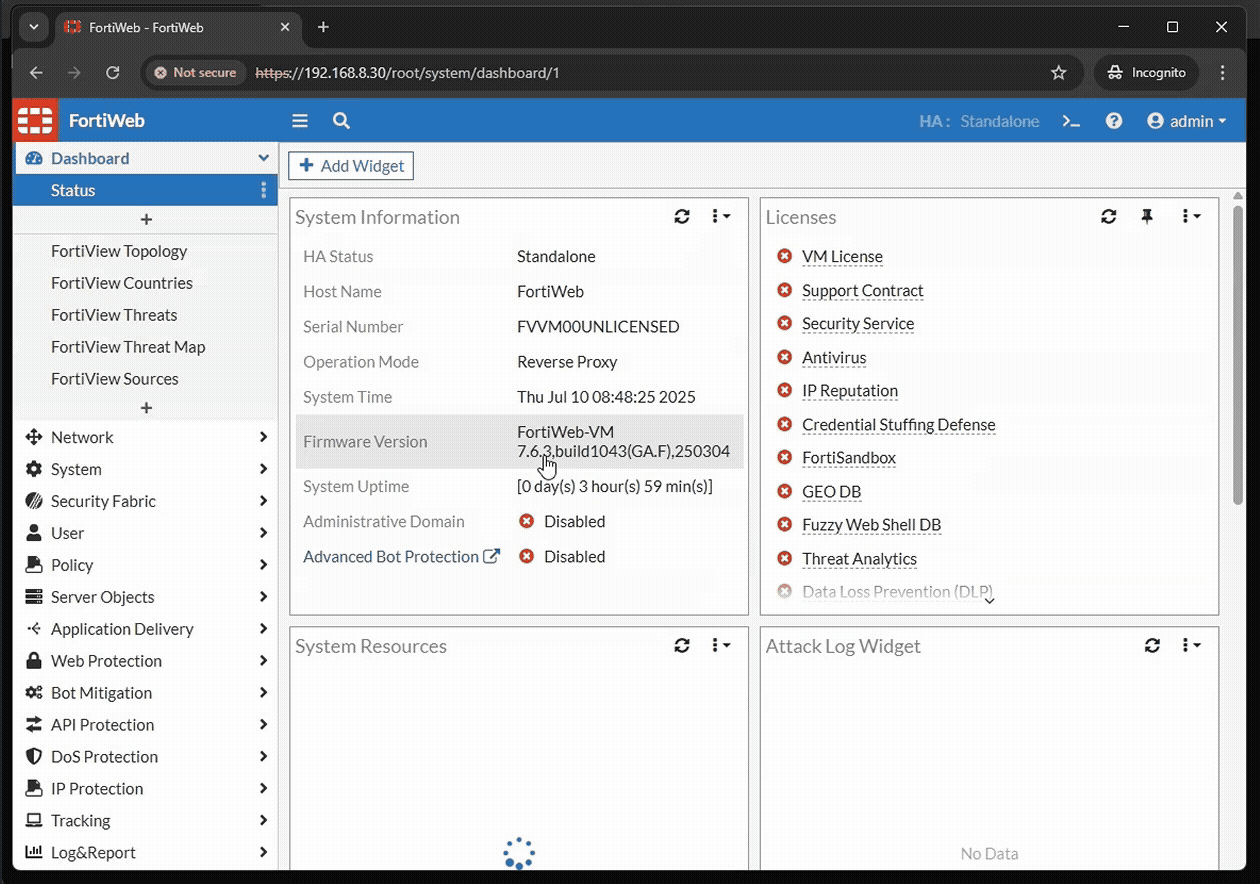
Task: Open Chrome three-dot menu
Action: click(1223, 73)
